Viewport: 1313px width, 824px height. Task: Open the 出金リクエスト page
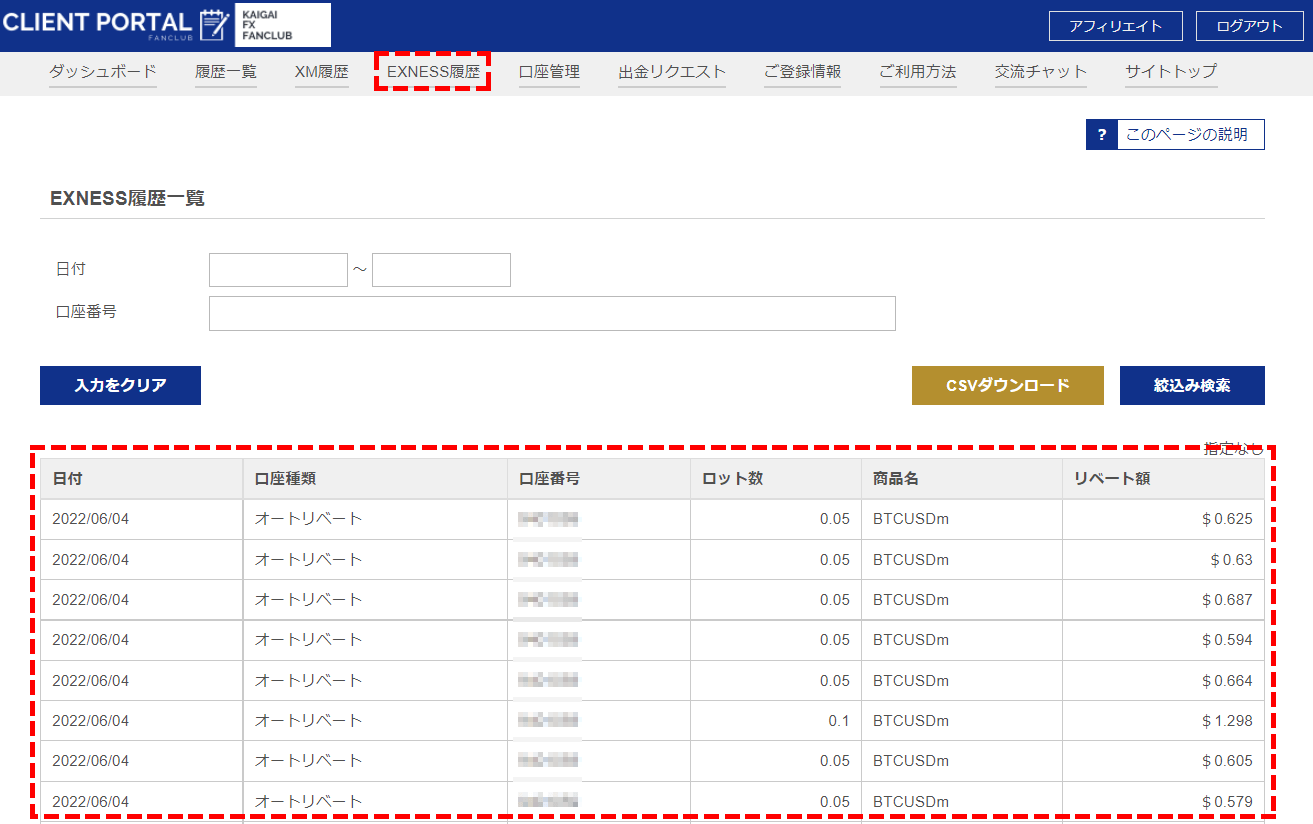(x=672, y=72)
